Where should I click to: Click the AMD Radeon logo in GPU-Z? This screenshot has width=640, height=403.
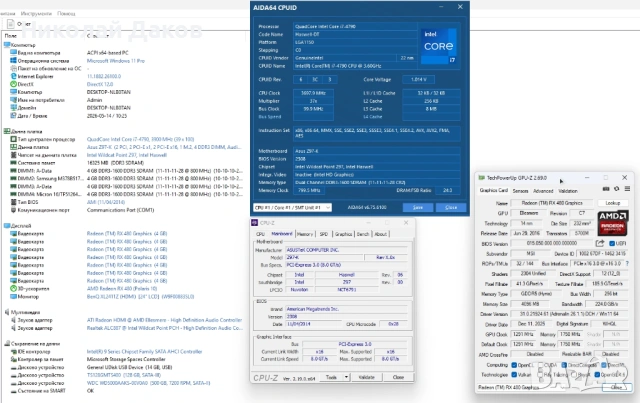(x=613, y=223)
